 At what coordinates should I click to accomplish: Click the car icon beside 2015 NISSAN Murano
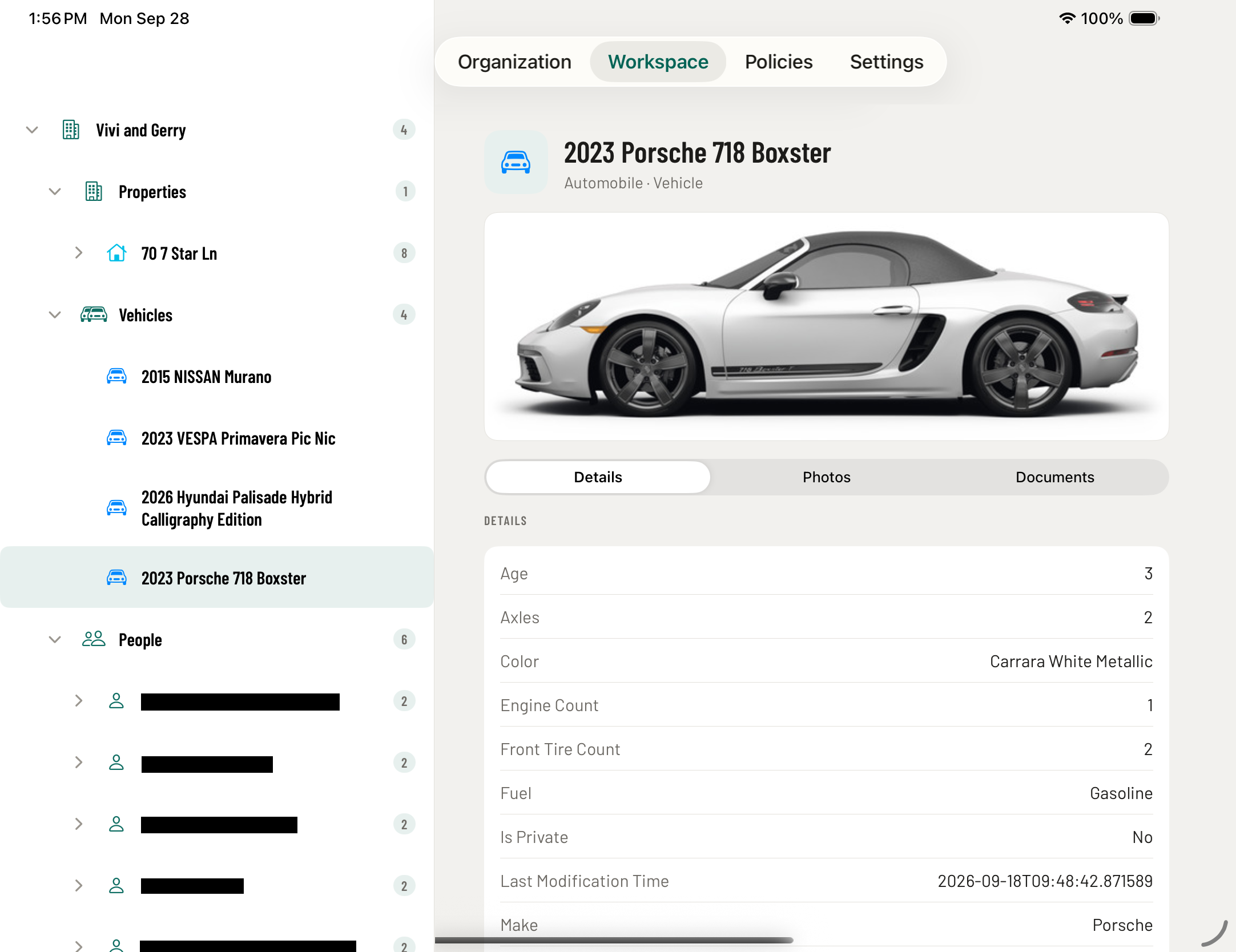[x=116, y=376]
